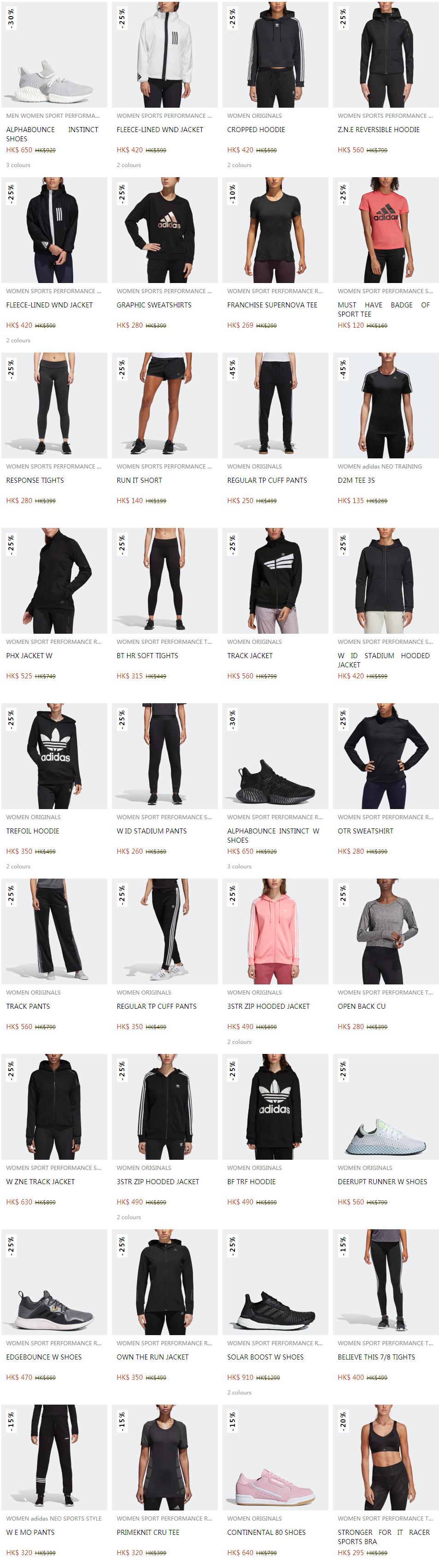The width and height of the screenshot is (439, 1568).
Task: Click the BT HR Soft Tights image
Action: tap(164, 581)
